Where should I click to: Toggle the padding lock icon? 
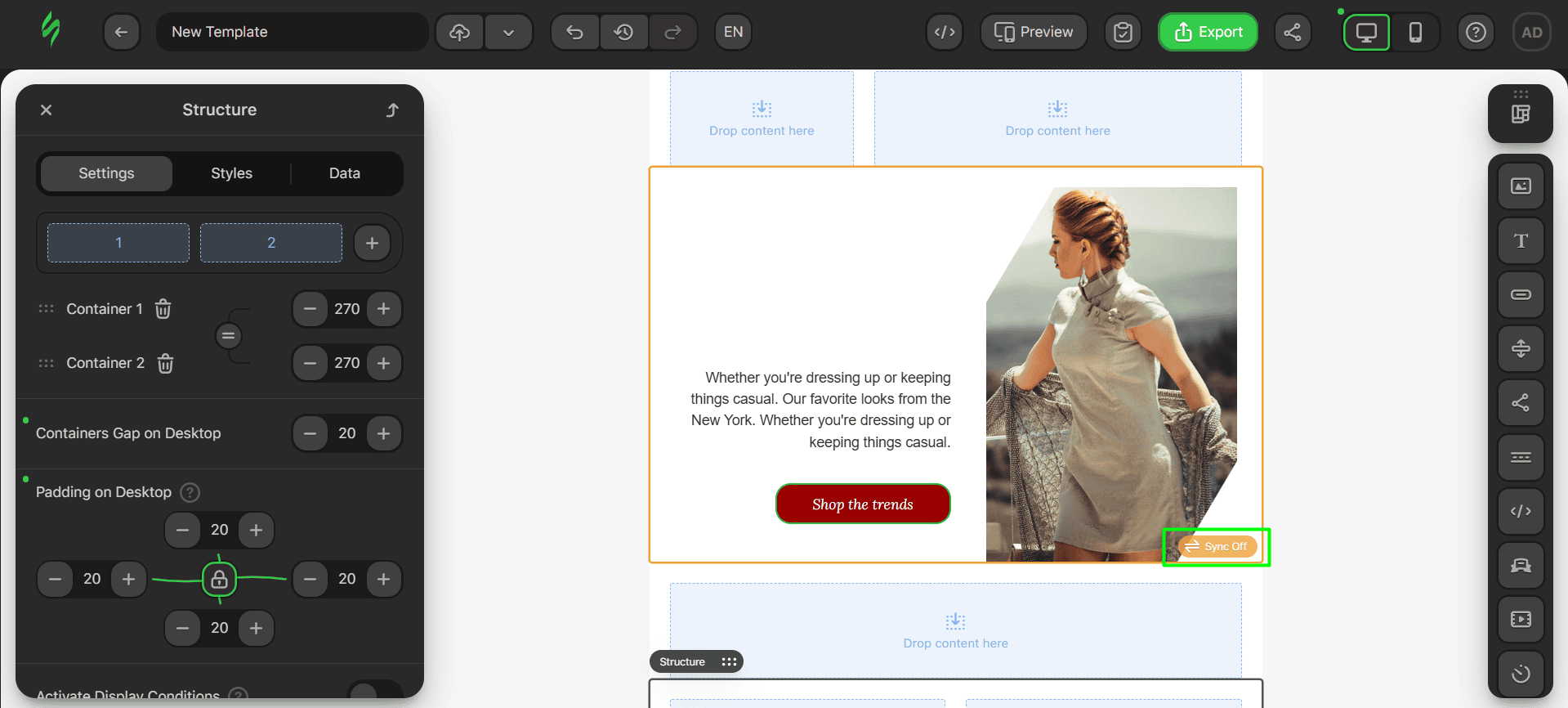[x=220, y=579]
